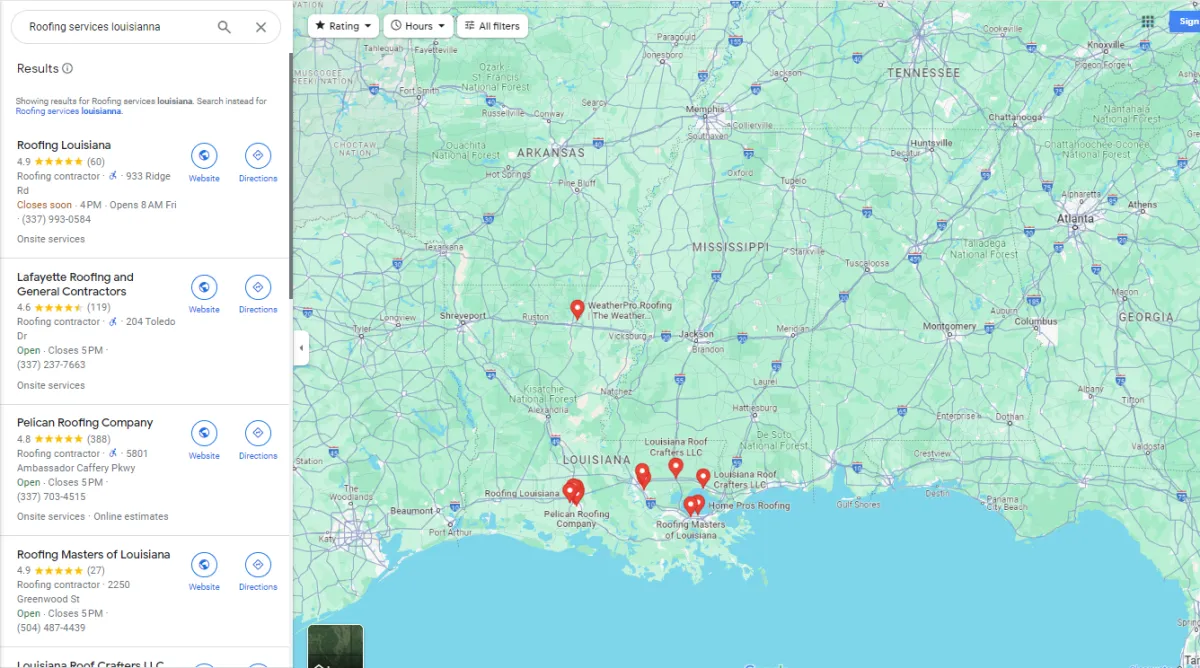Viewport: 1200px width, 668px height.
Task: Click 'Roofing Masters of Louisiana' label on map
Action: click(x=691, y=530)
